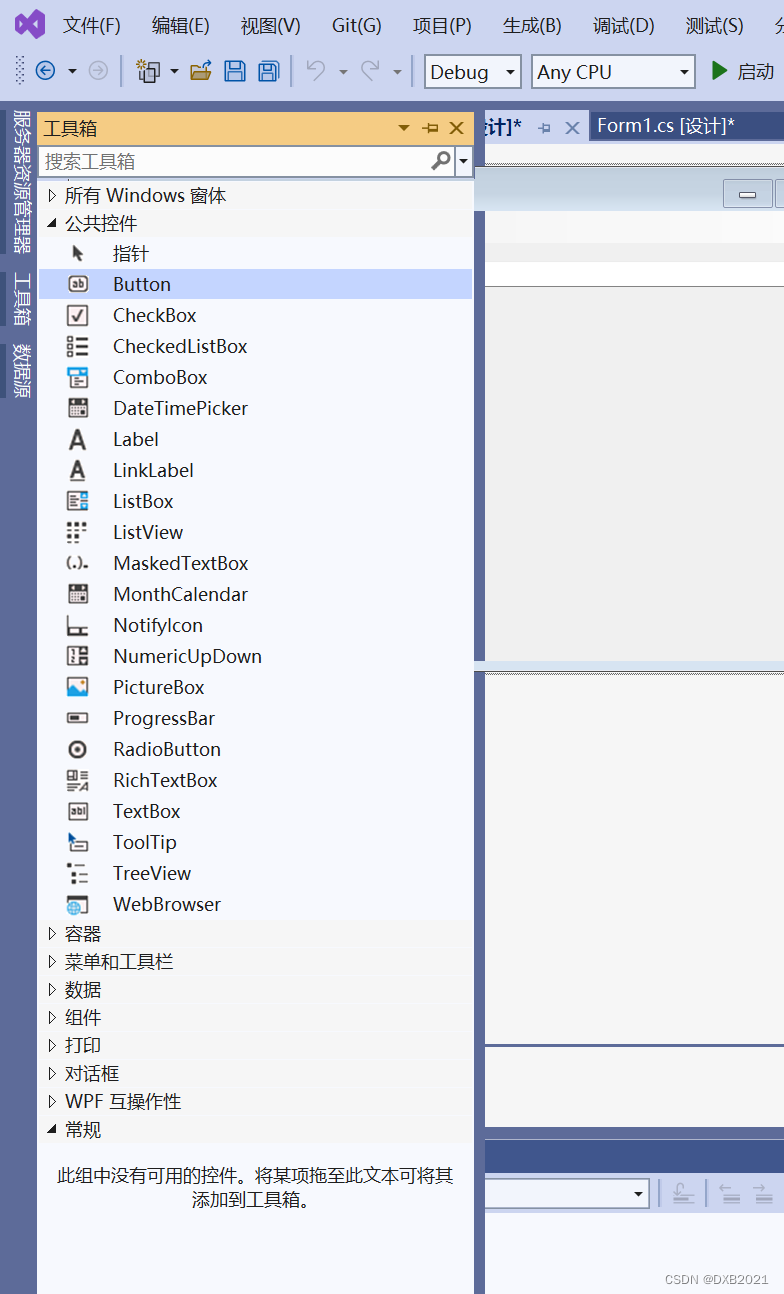This screenshot has width=784, height=1294.
Task: Choose the CheckedListBox control icon
Action: tap(78, 346)
